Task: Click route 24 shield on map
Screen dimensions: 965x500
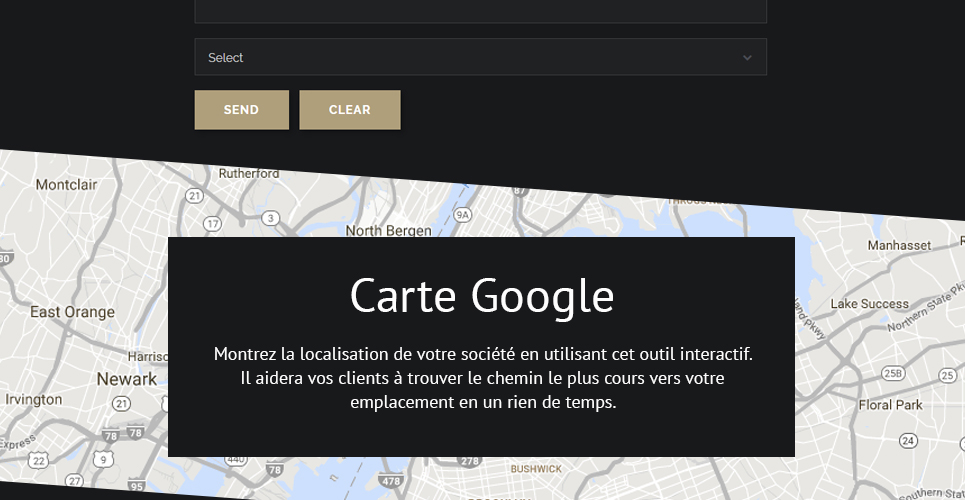Action: coord(908,440)
